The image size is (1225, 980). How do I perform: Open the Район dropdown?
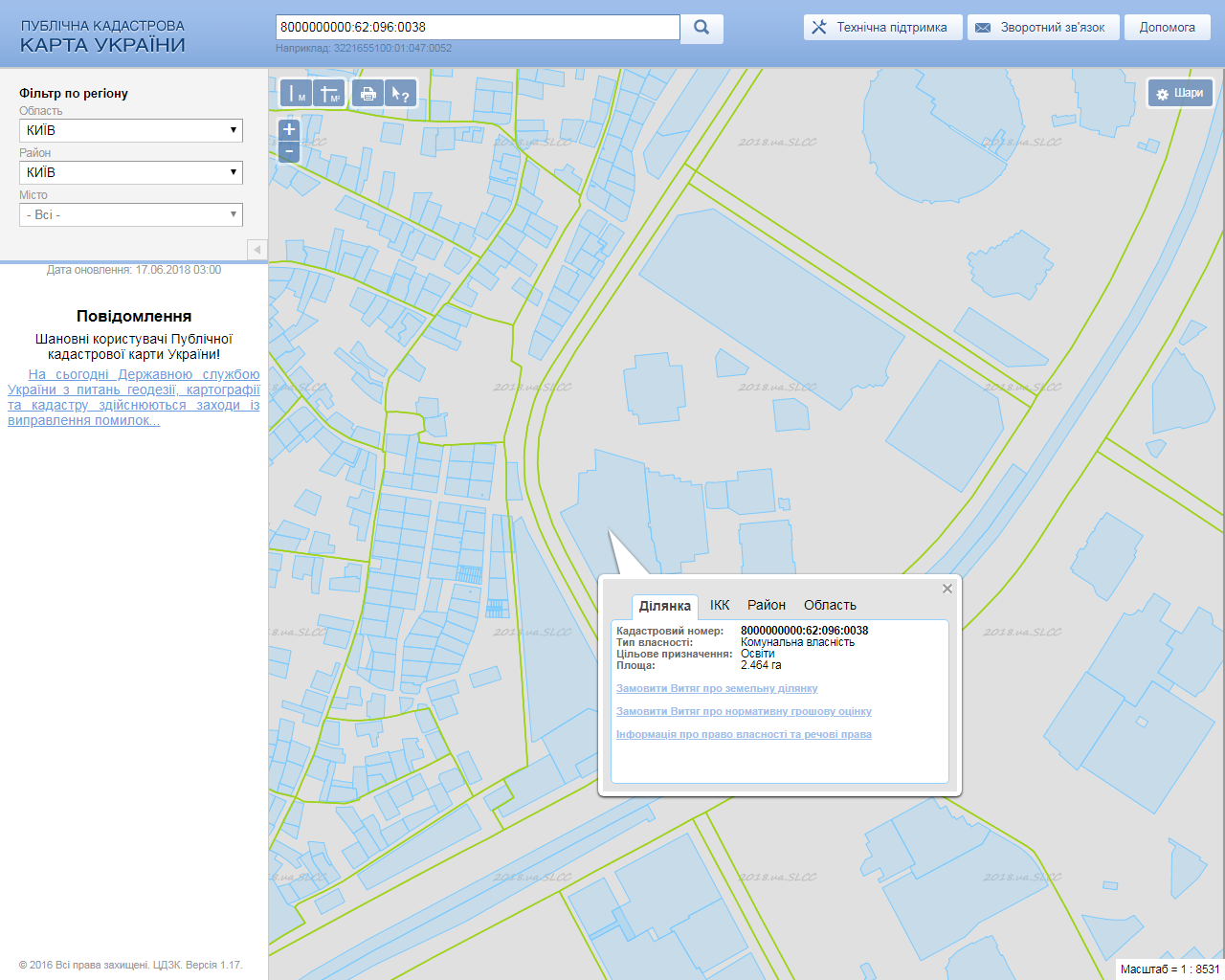131,172
